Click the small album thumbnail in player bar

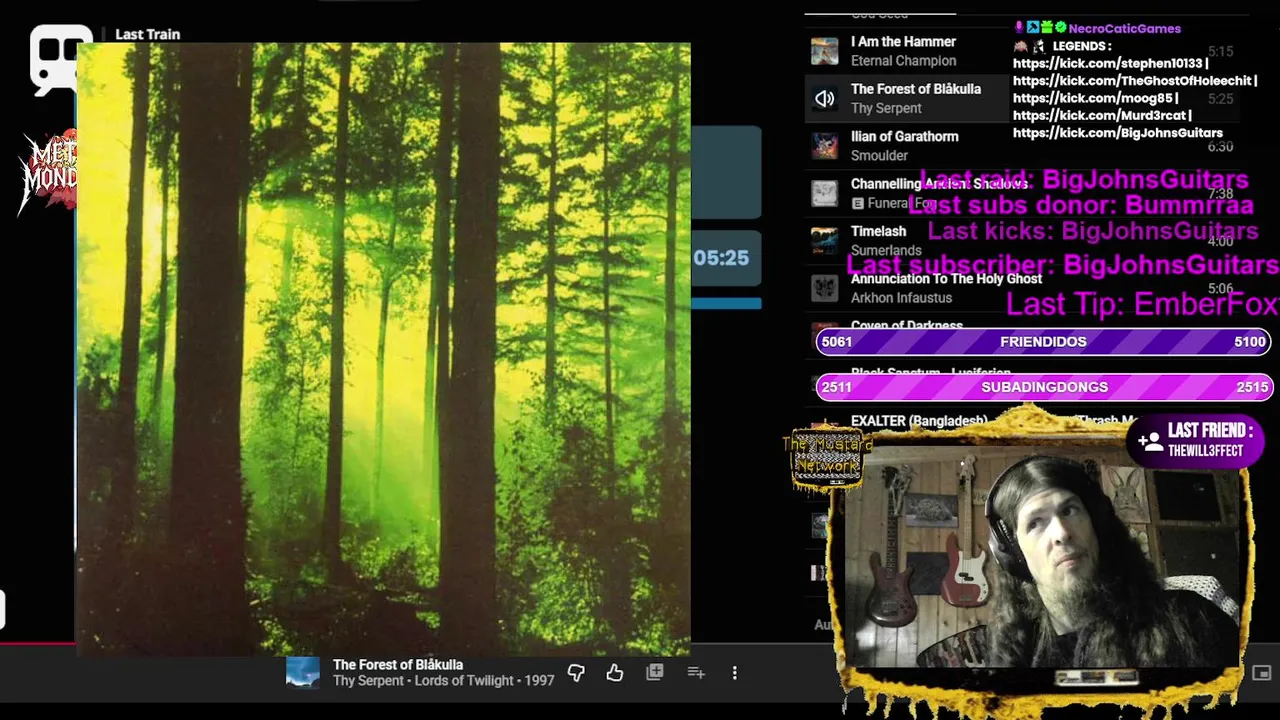click(302, 673)
